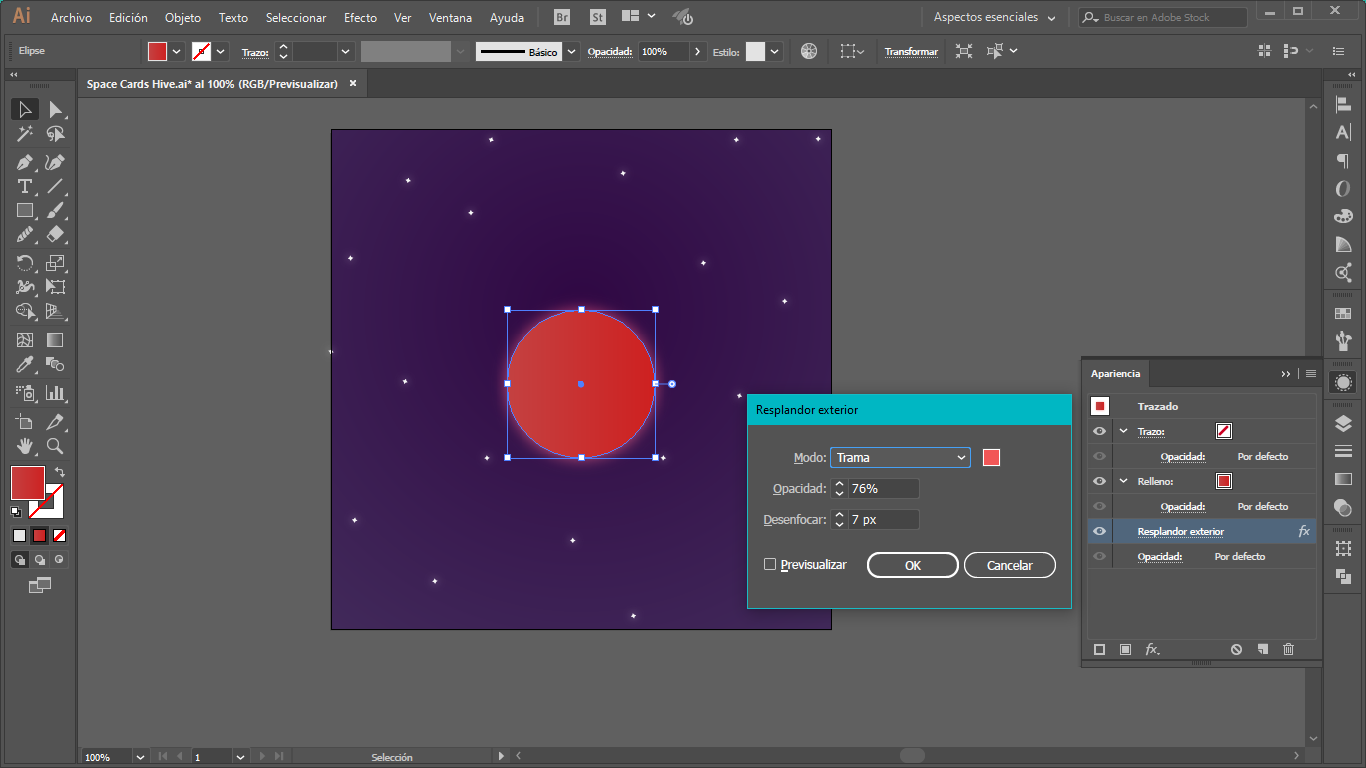Collapse the Trazo row in Appearance
1366x768 pixels.
pyautogui.click(x=1123, y=431)
